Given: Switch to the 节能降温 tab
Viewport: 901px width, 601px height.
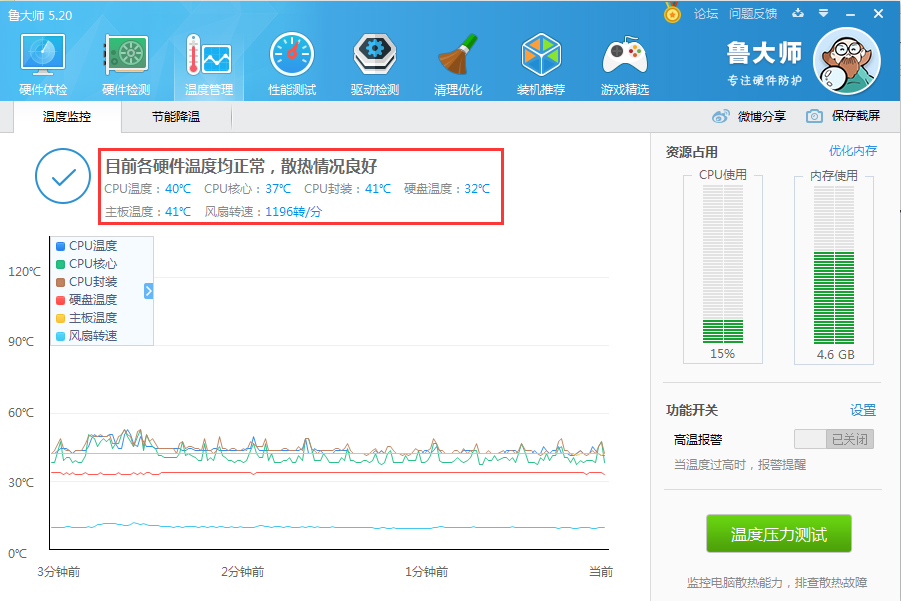Looking at the screenshot, I should (178, 117).
